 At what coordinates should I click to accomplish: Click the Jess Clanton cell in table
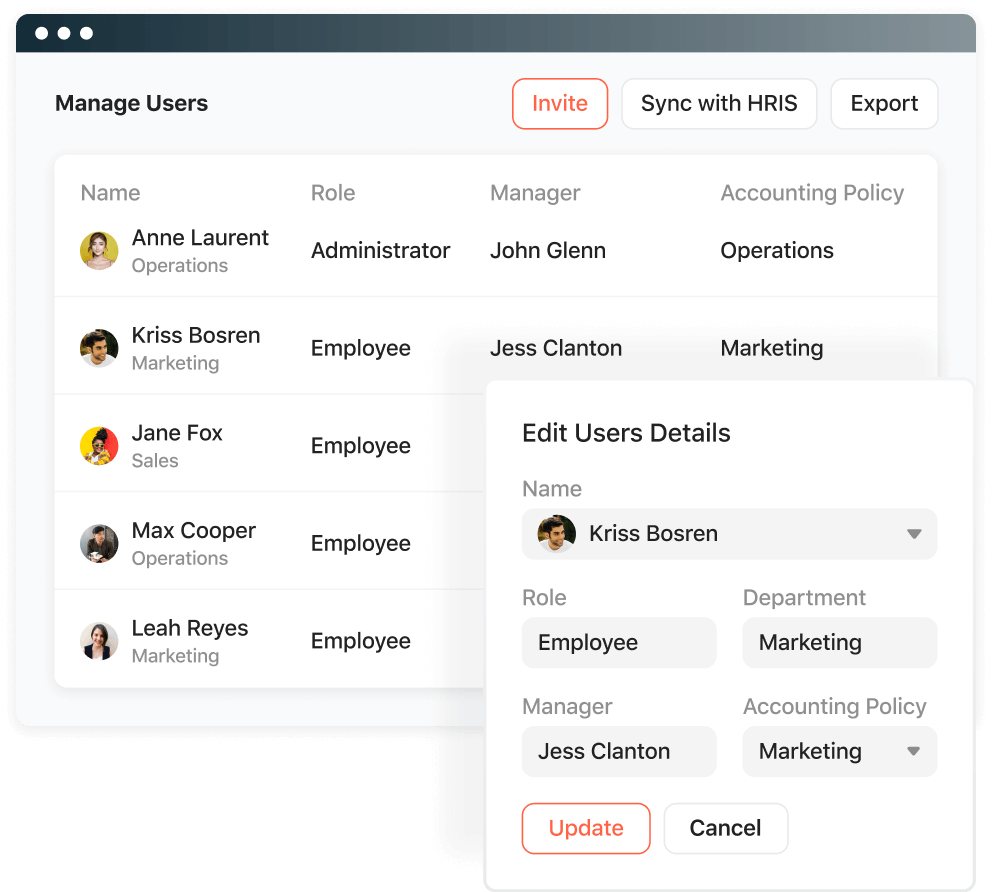coord(556,348)
